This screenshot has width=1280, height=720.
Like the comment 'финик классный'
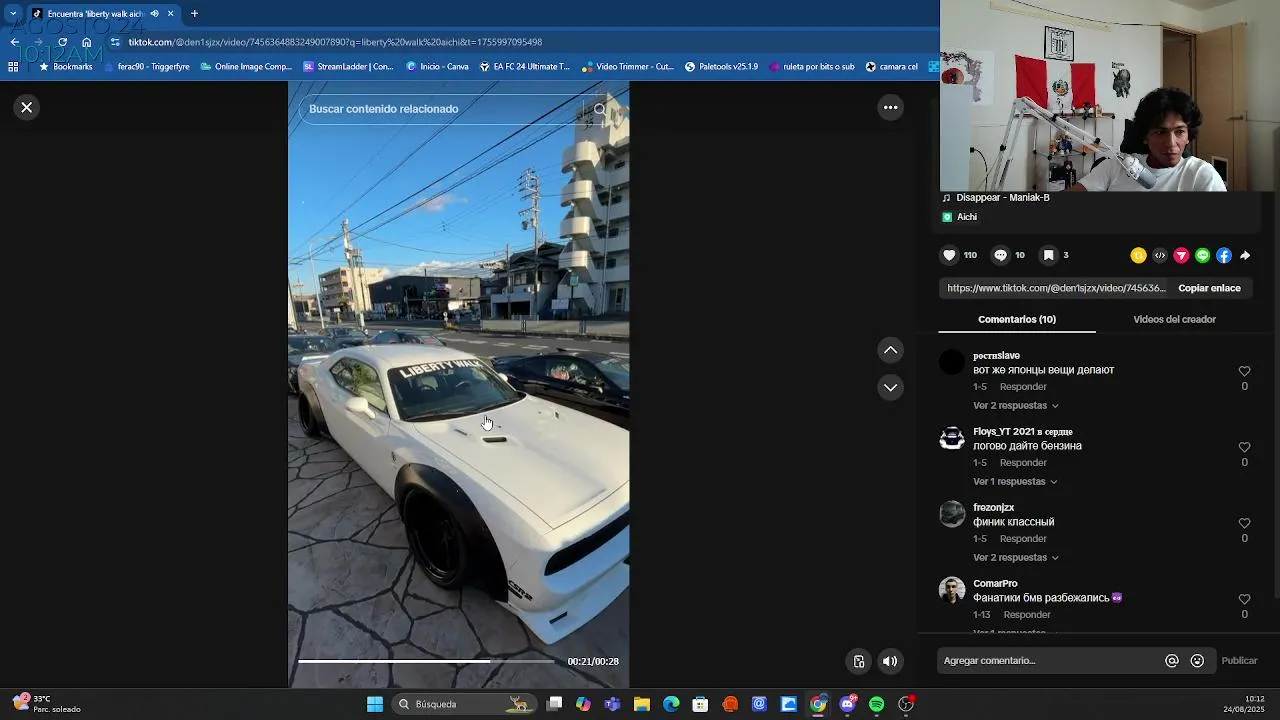pyautogui.click(x=1244, y=523)
